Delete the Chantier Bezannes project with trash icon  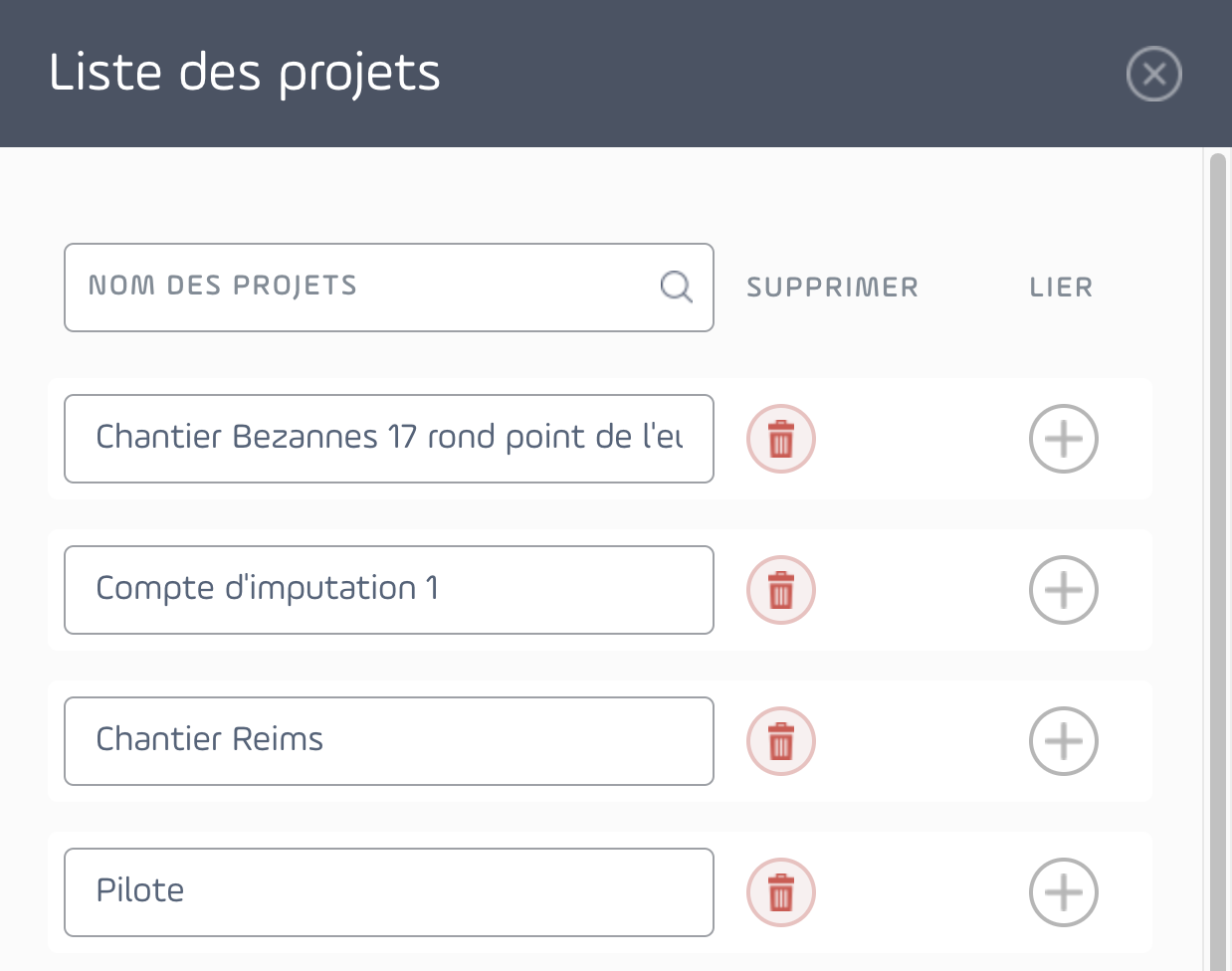coord(781,439)
